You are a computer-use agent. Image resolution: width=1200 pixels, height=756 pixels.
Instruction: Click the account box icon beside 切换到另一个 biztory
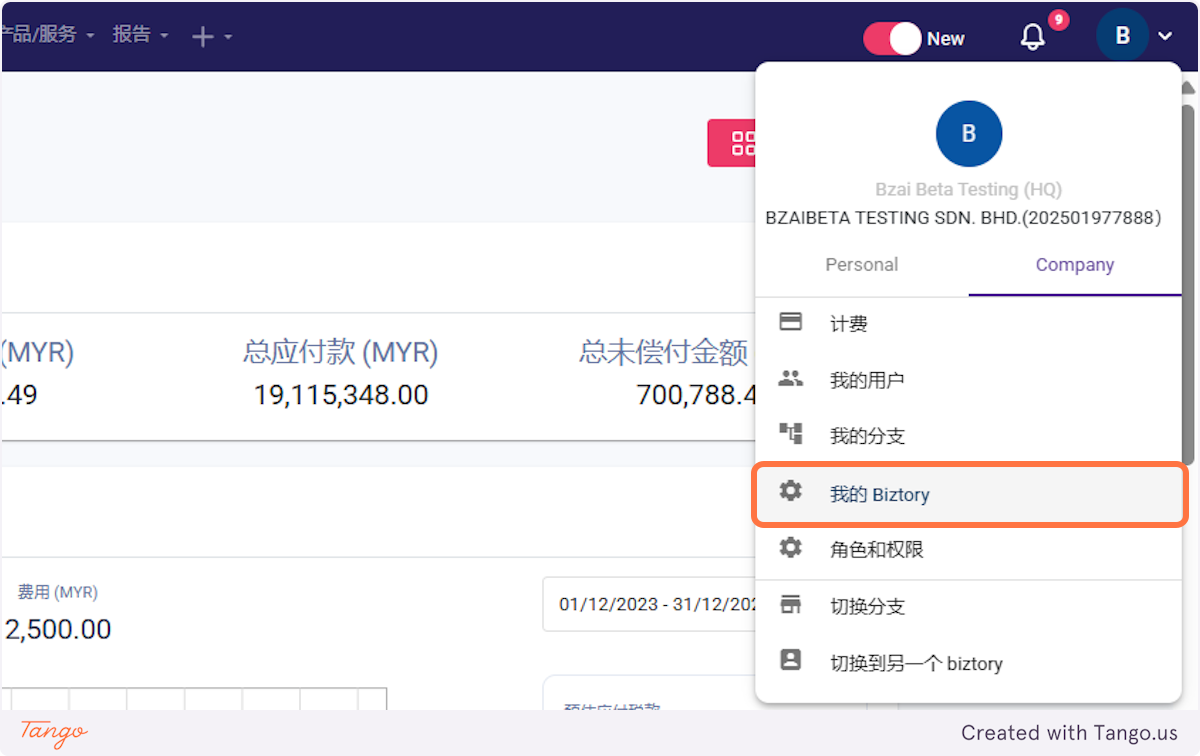coord(791,660)
